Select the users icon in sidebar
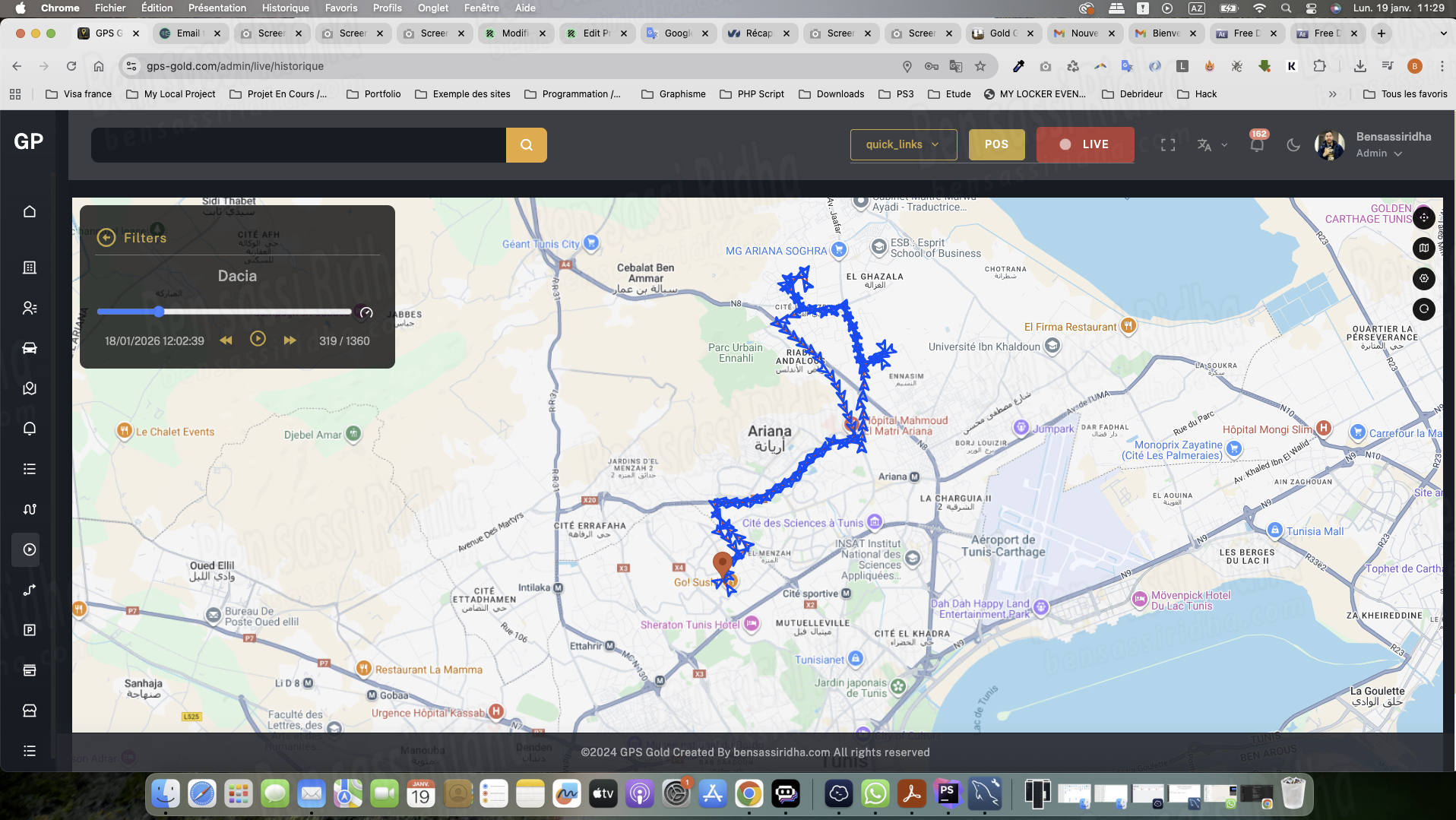This screenshot has width=1456, height=820. (30, 308)
